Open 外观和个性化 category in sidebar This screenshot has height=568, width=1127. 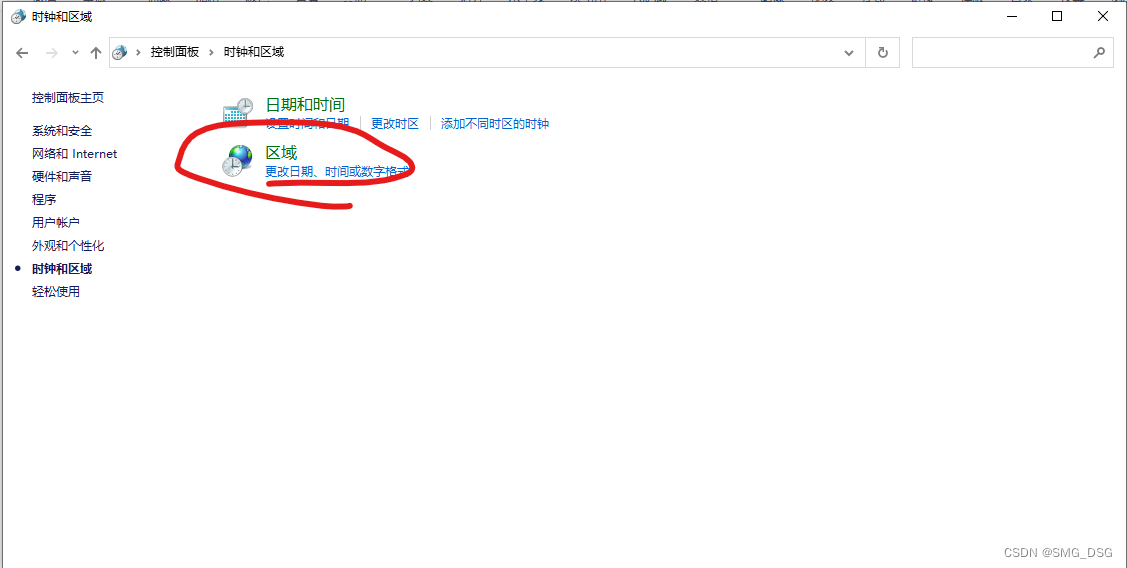point(68,246)
